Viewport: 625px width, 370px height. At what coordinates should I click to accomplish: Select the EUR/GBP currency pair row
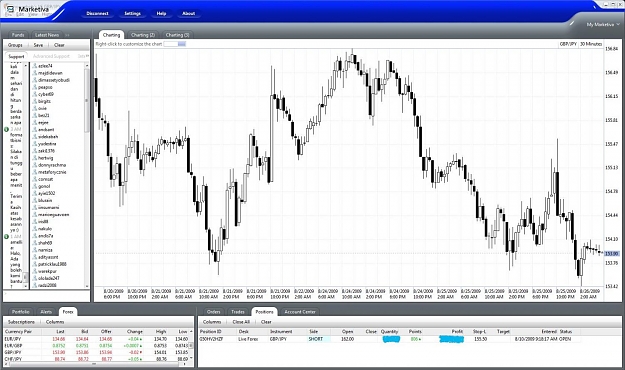pyautogui.click(x=96, y=346)
